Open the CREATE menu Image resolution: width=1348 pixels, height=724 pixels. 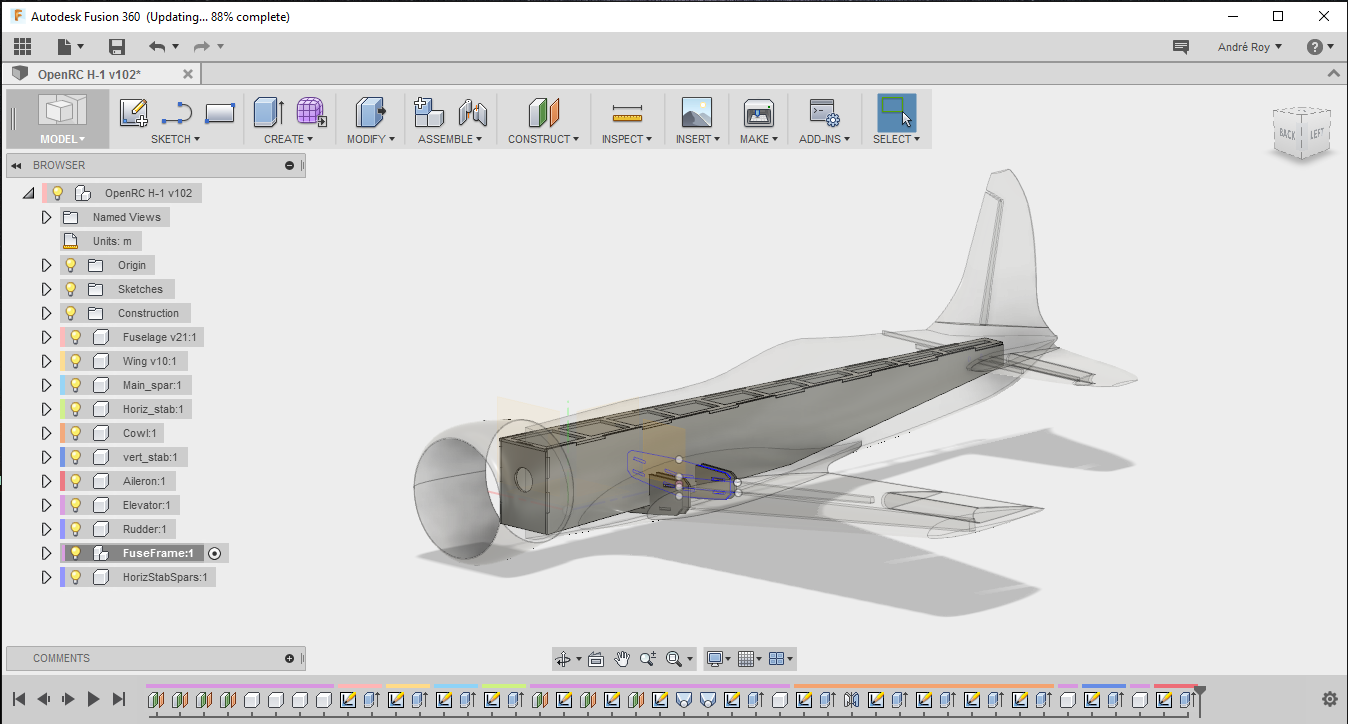tap(288, 139)
